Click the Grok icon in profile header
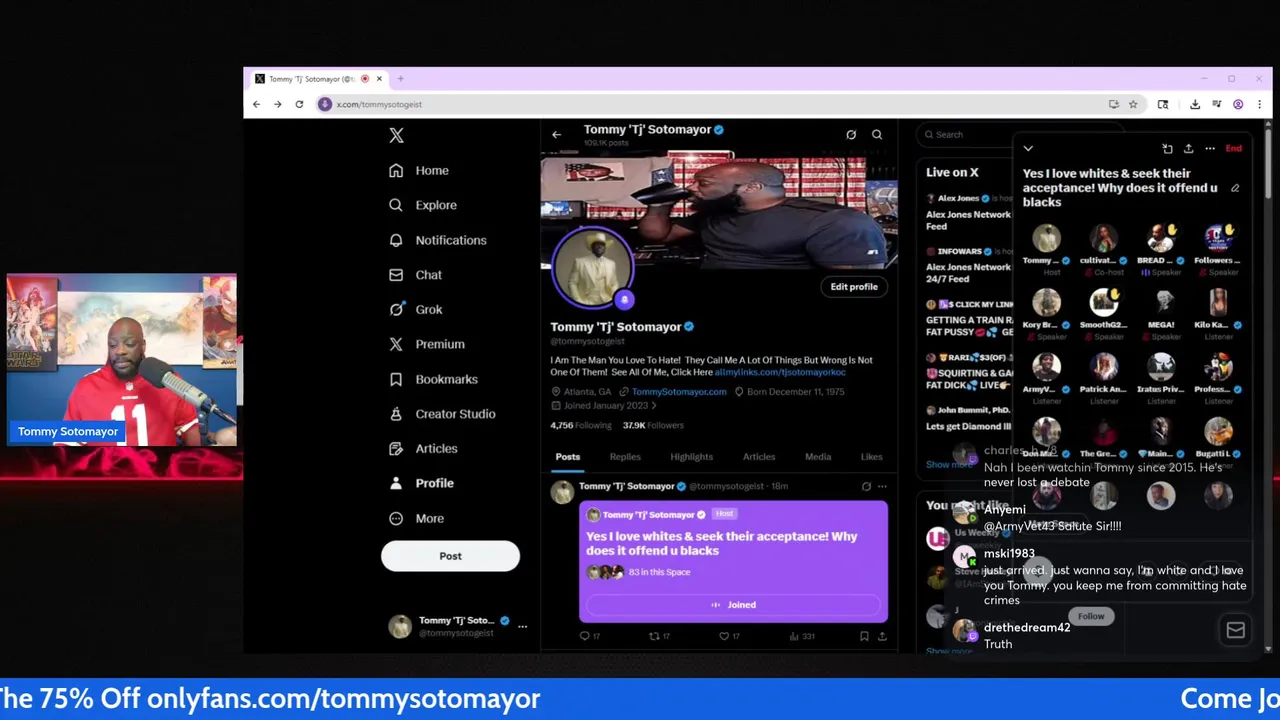 [x=851, y=134]
